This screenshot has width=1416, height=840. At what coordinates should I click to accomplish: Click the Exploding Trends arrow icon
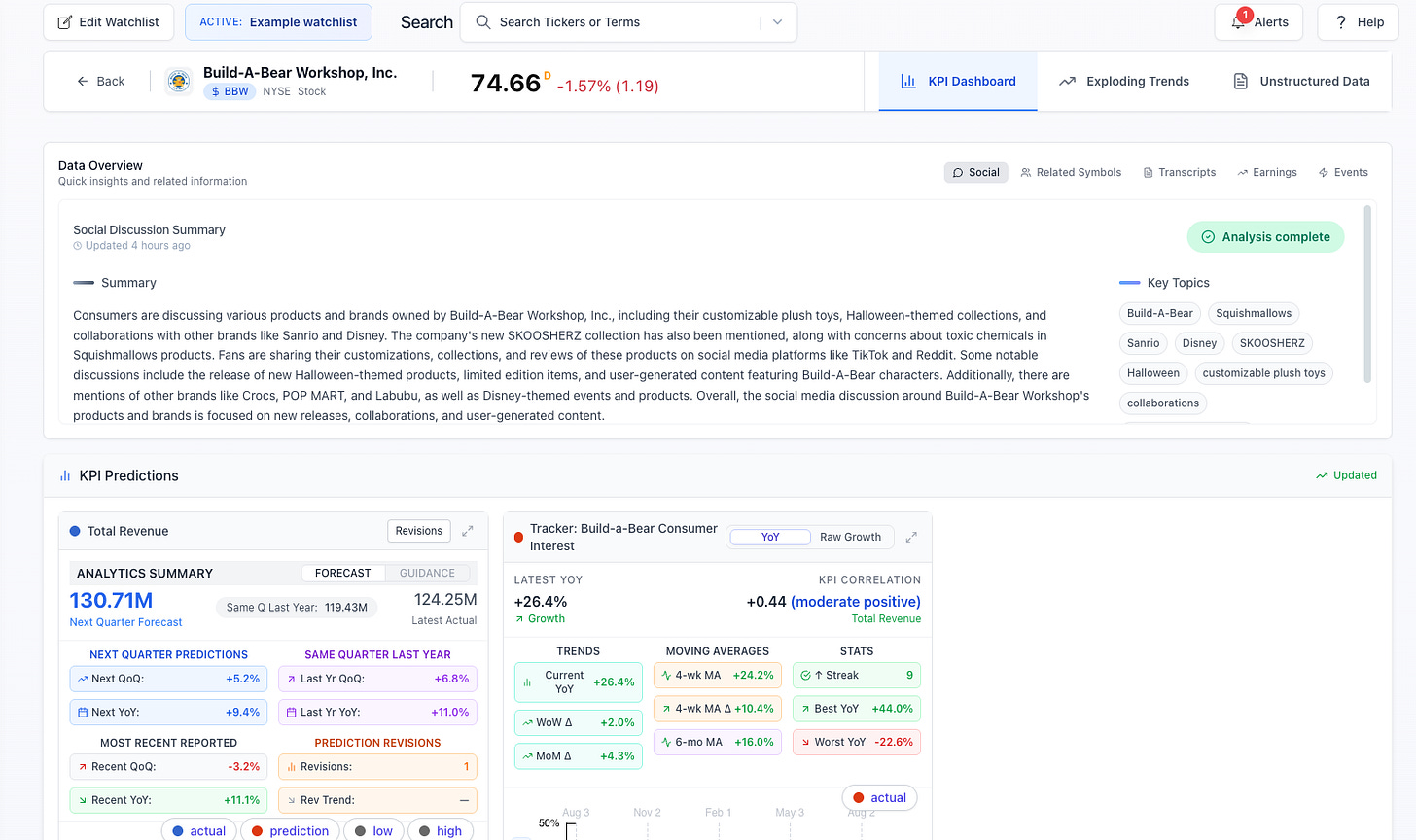[1067, 82]
